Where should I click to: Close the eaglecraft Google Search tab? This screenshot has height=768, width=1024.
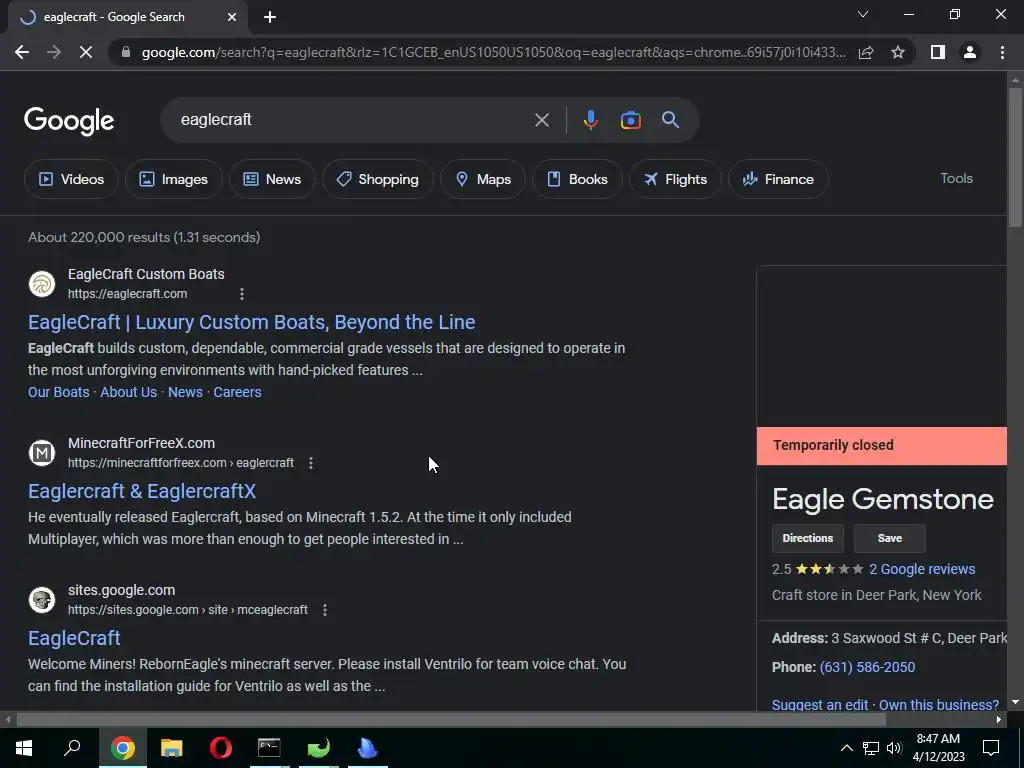(232, 17)
